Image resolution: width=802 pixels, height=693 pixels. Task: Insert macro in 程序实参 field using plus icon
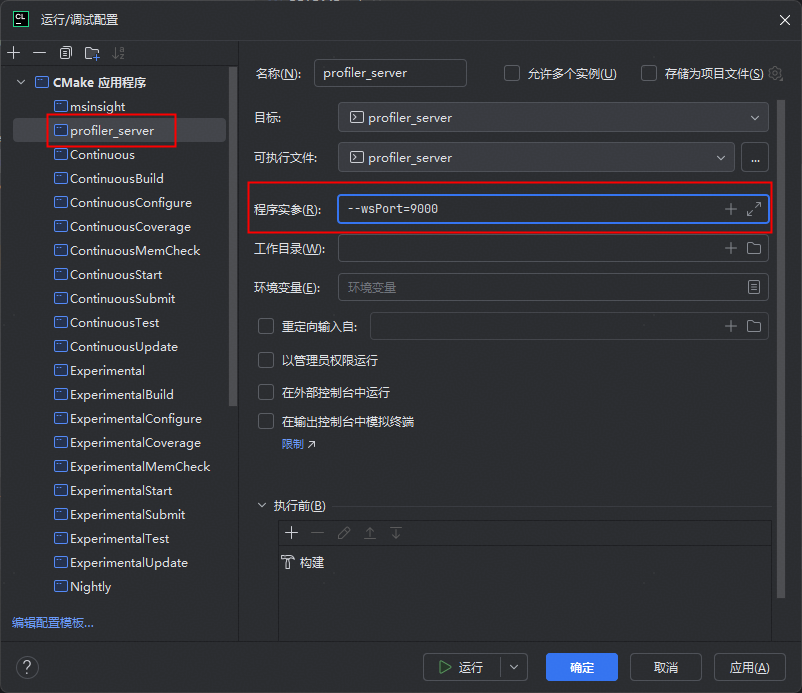731,209
